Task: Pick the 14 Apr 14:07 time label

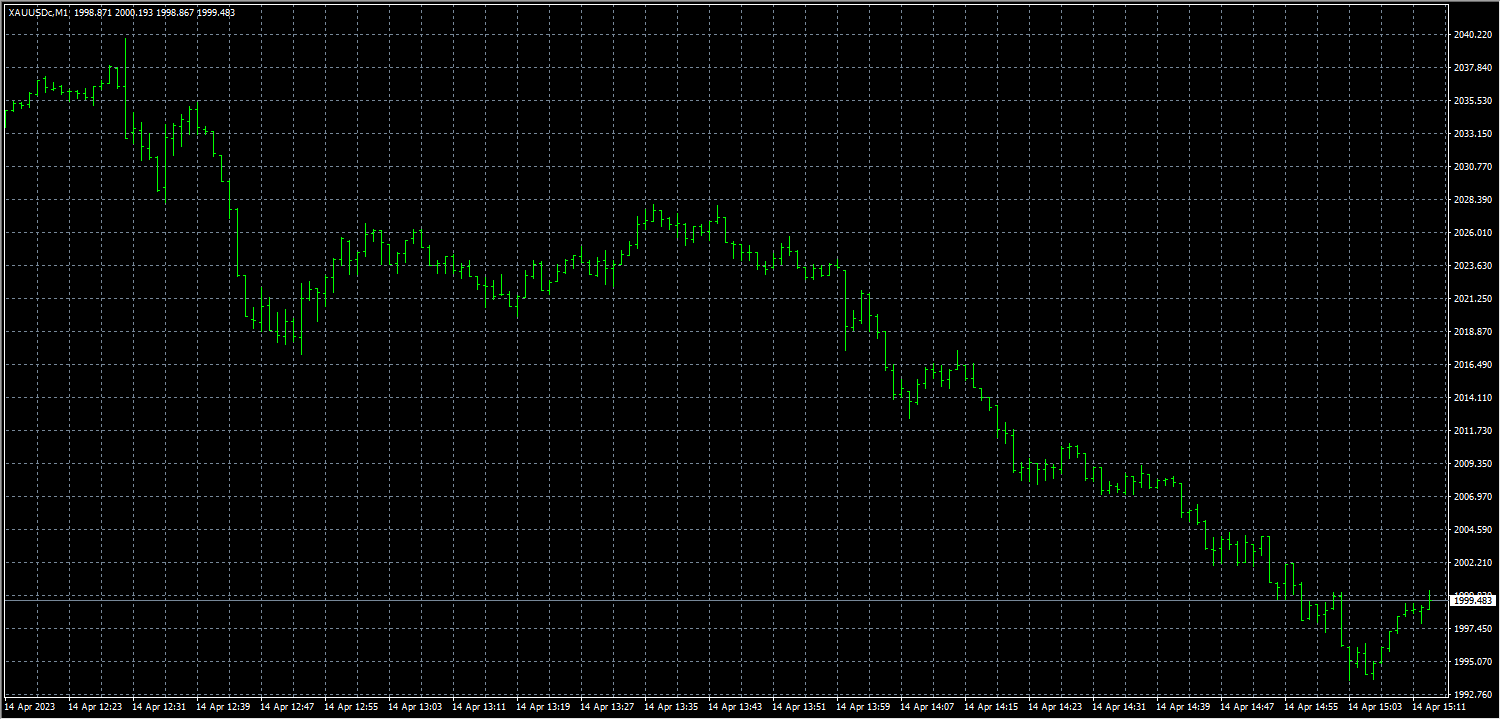Action: pyautogui.click(x=928, y=707)
